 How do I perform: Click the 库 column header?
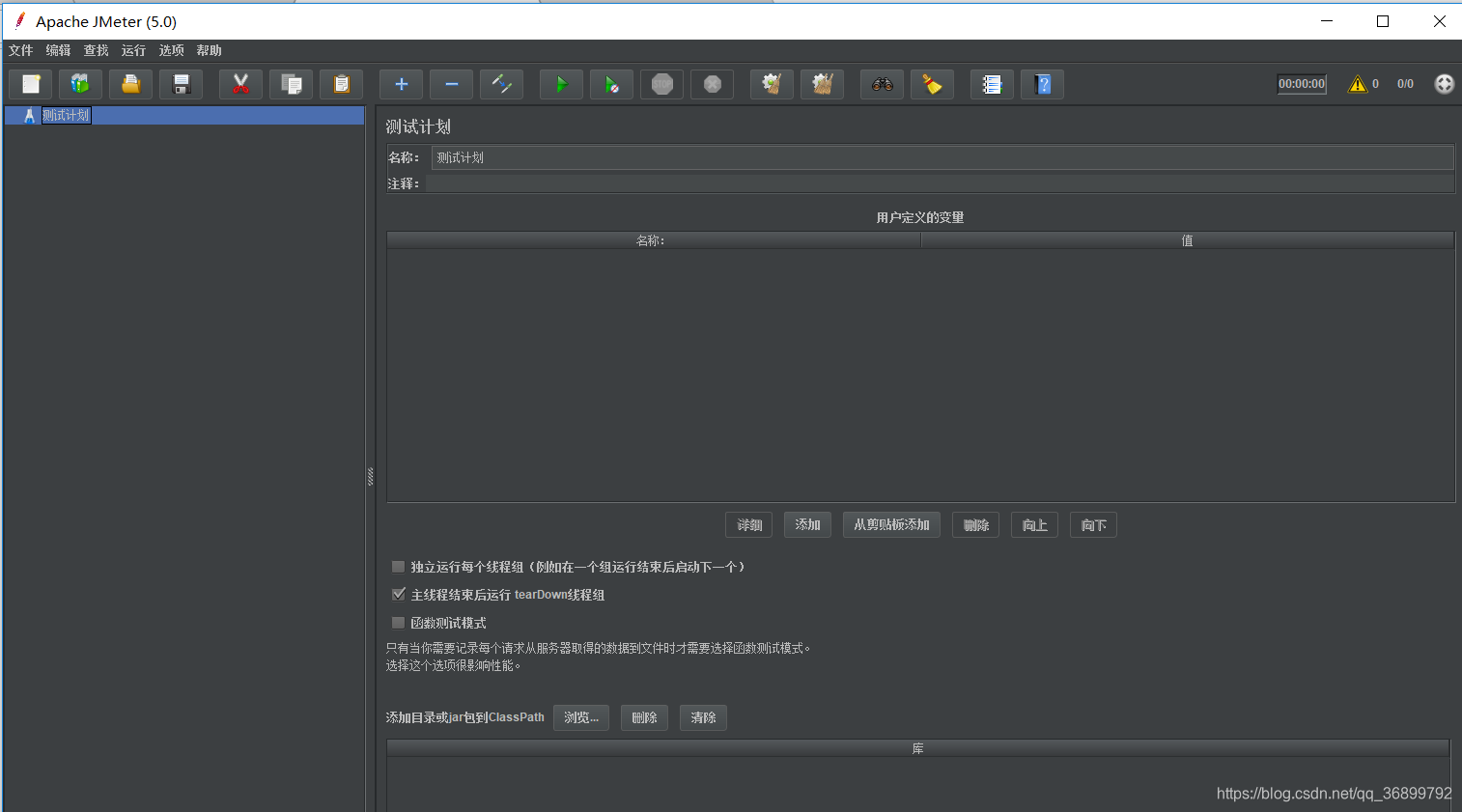click(x=917, y=748)
